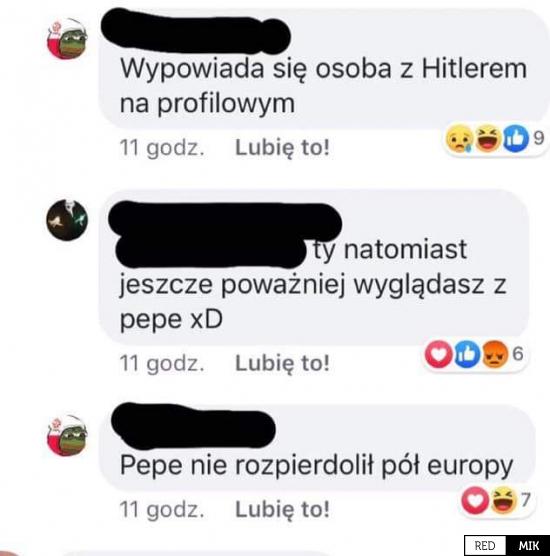
Task: Like the comment "Pepe nie rozpierdolił pół europy"
Action: tap(282, 509)
